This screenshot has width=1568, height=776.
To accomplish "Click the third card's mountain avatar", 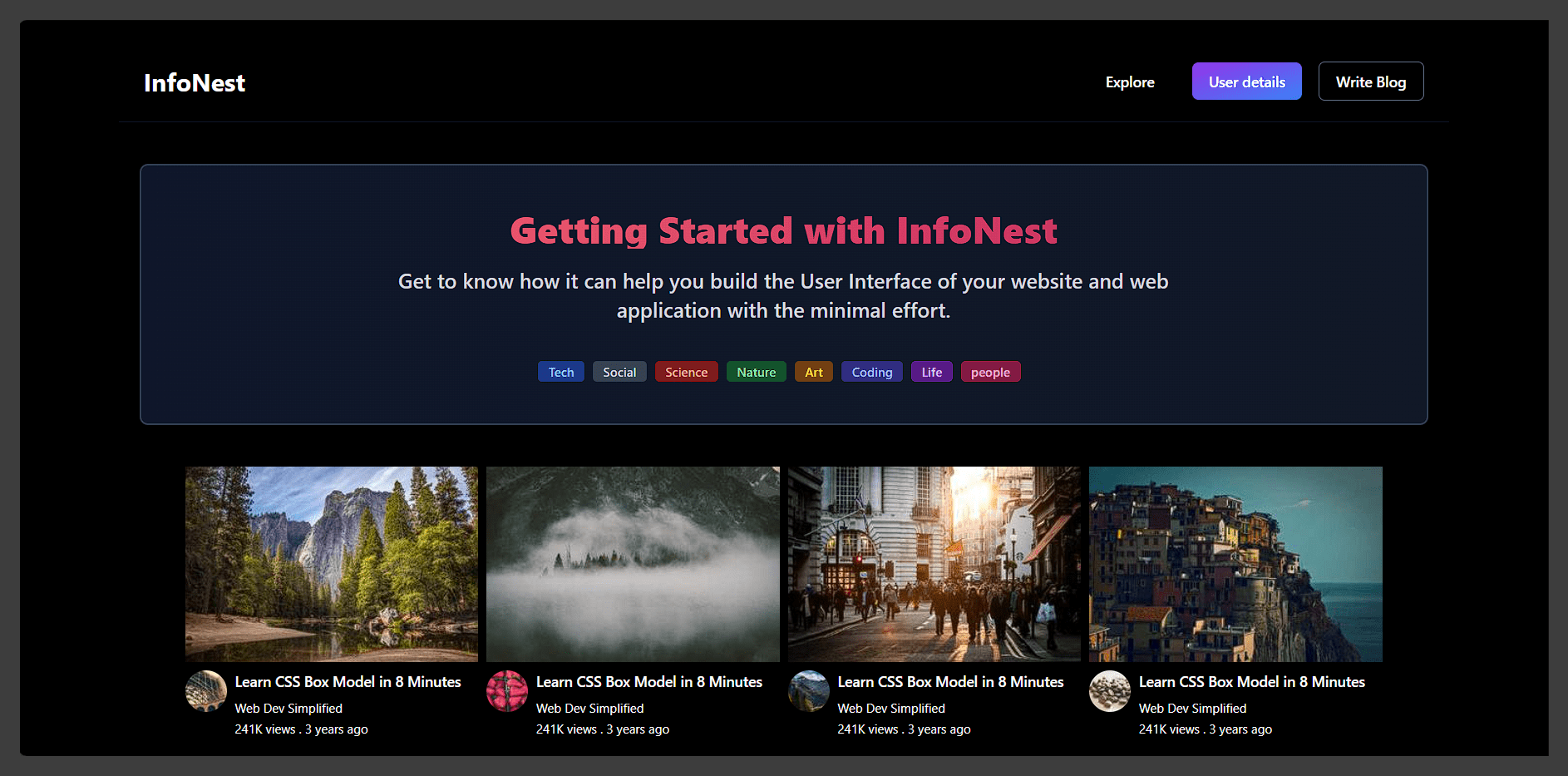I will pos(809,691).
